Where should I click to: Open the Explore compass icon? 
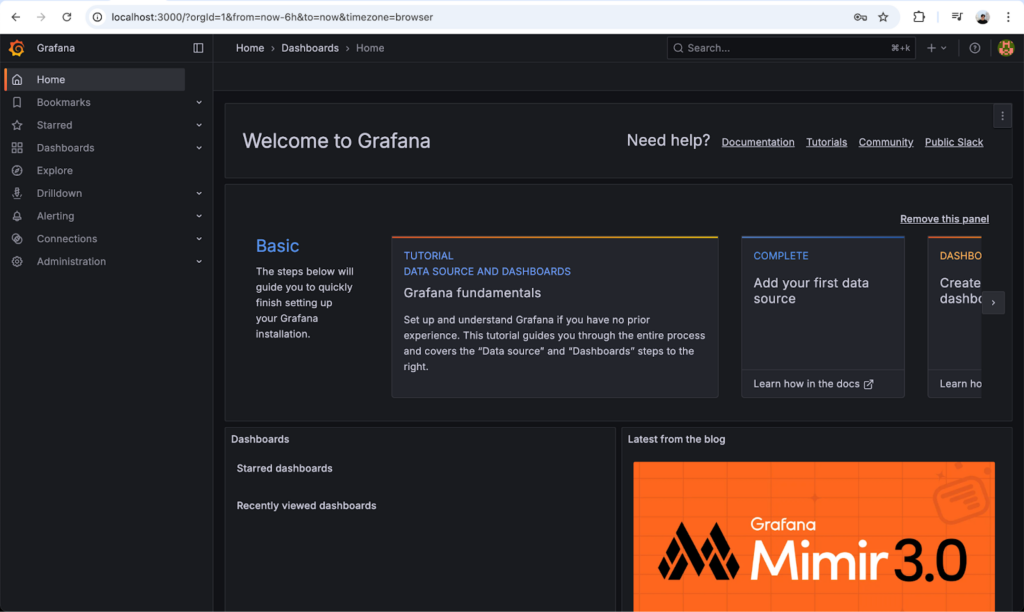[16, 170]
